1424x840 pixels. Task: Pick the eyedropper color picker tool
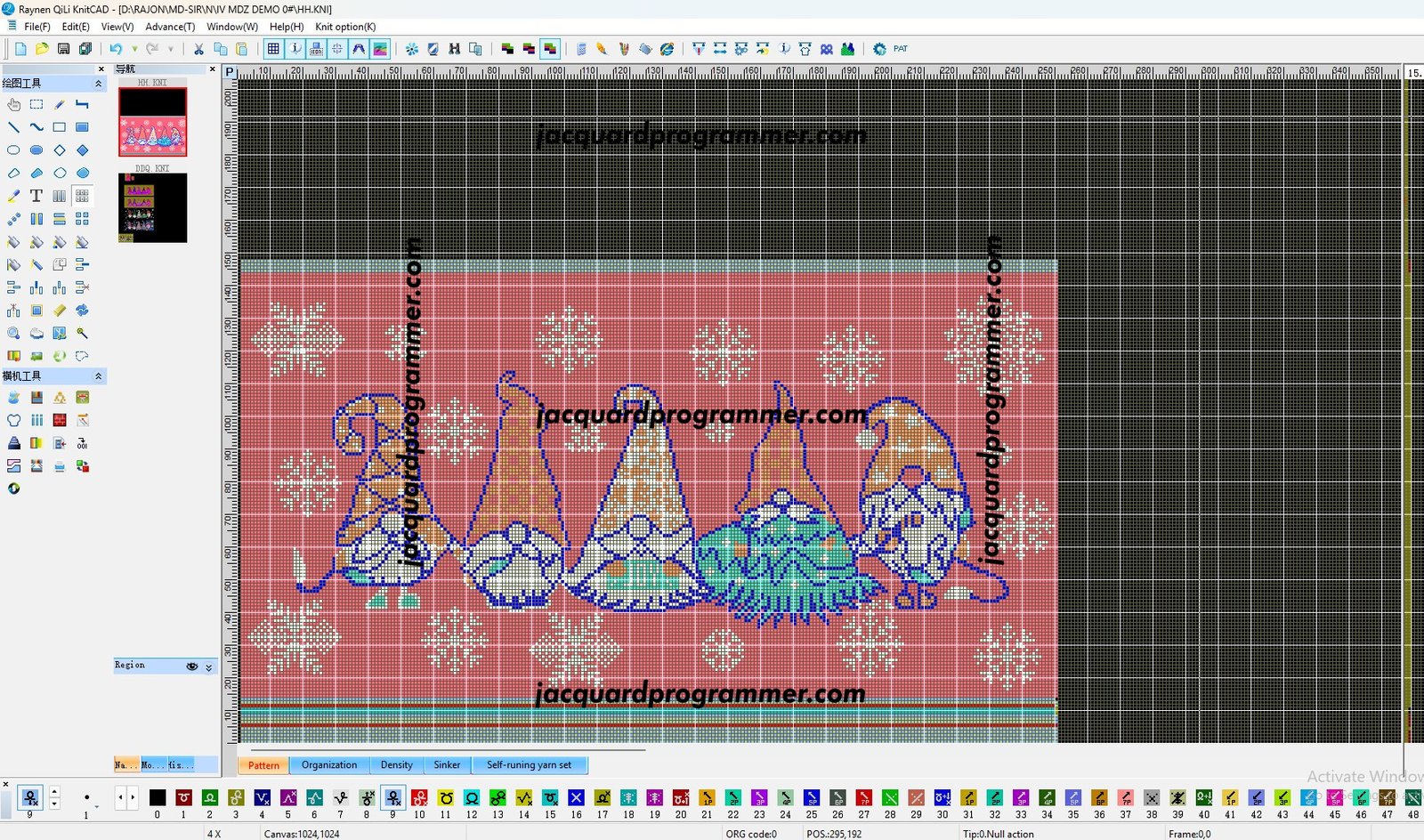point(13,196)
